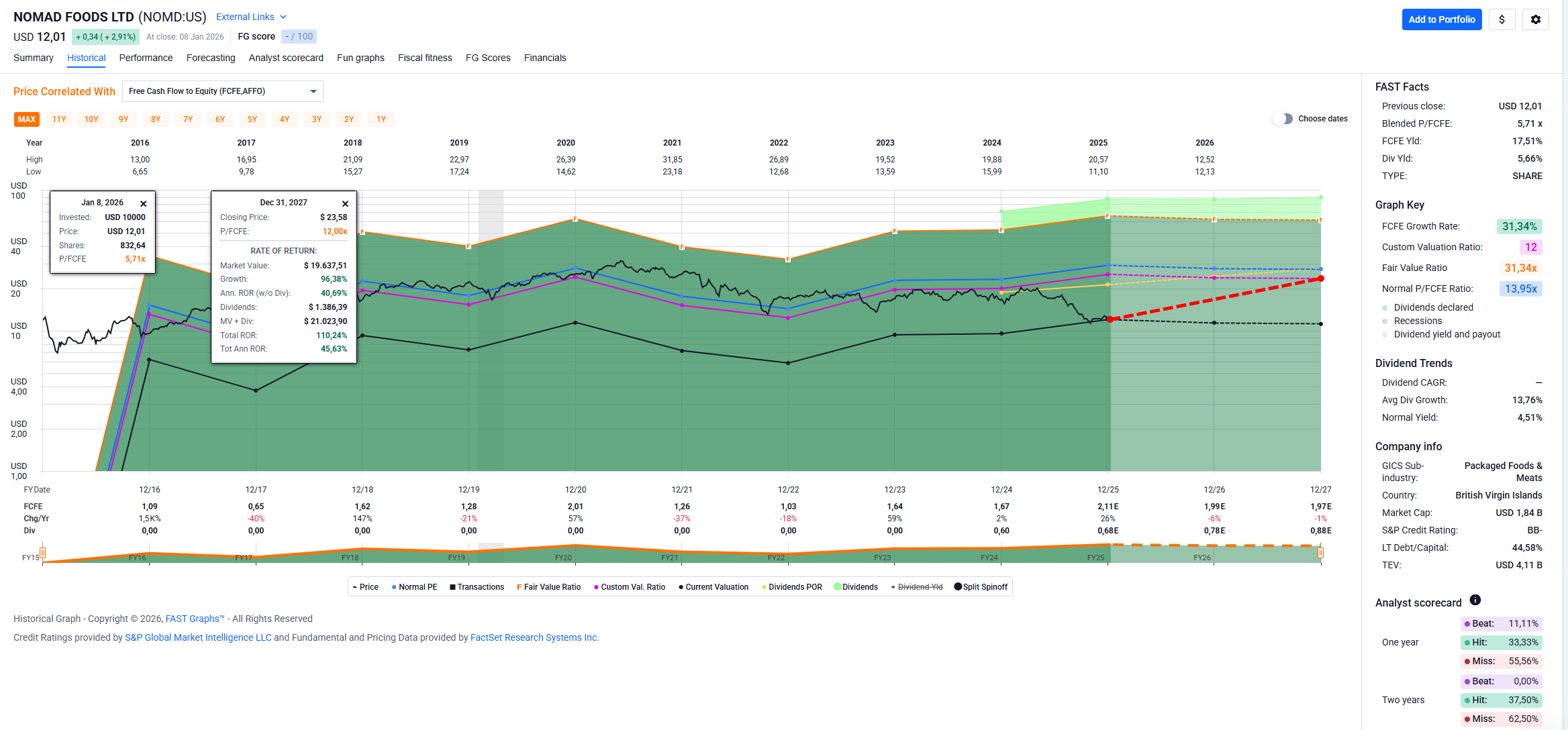The image size is (1568, 730).
Task: Click the Transactions legend square
Action: pyautogui.click(x=452, y=587)
